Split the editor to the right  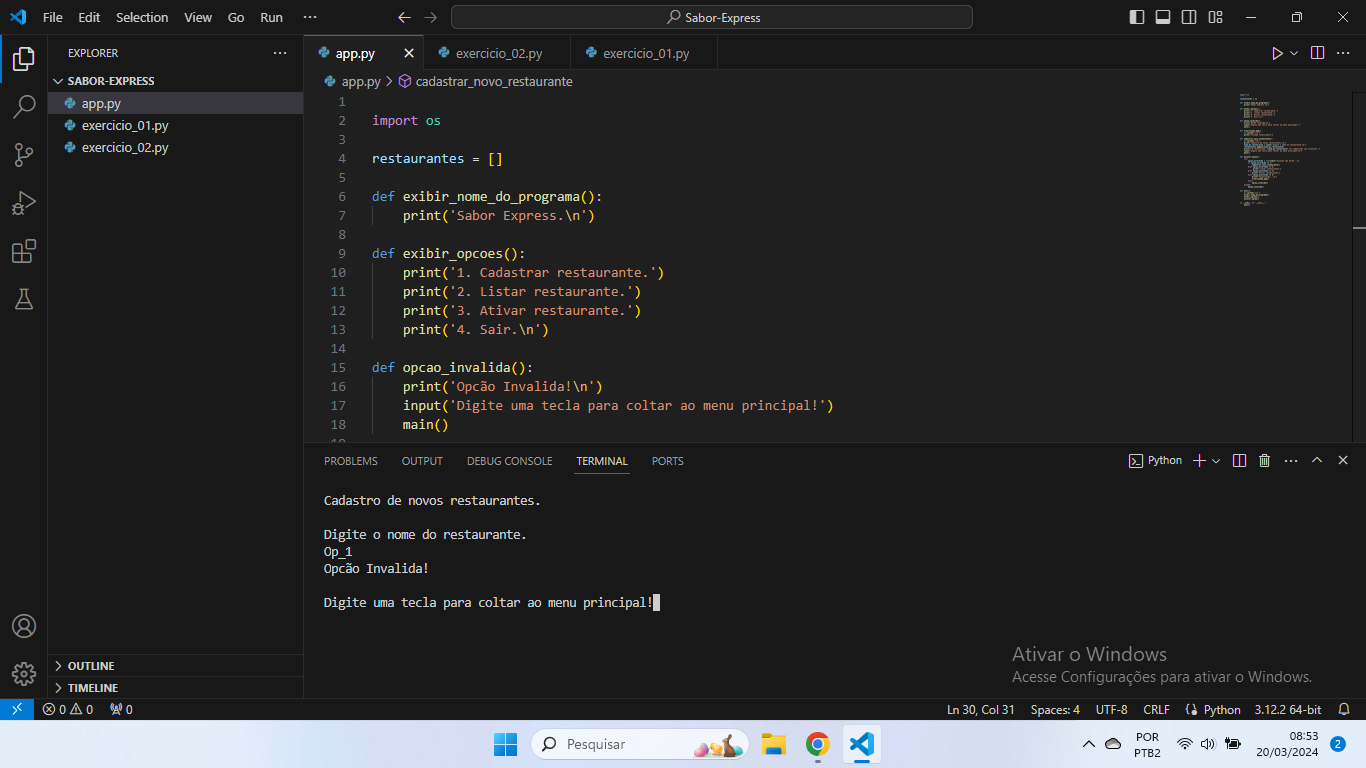(1317, 53)
